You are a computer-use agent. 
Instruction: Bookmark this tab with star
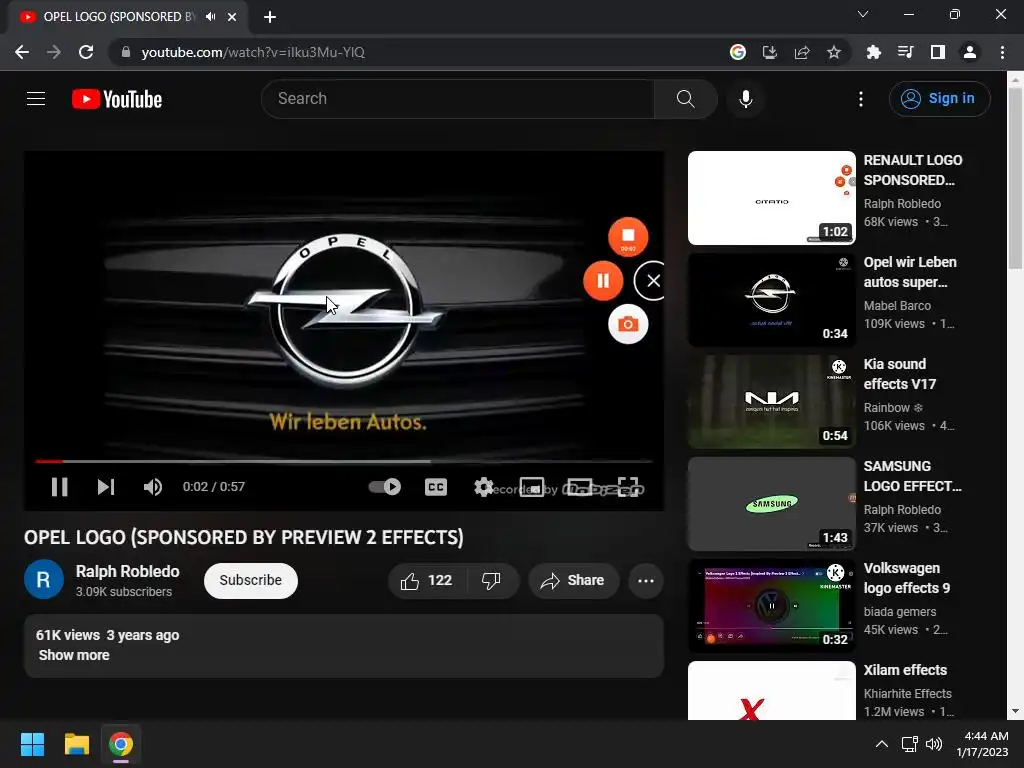pyautogui.click(x=833, y=52)
